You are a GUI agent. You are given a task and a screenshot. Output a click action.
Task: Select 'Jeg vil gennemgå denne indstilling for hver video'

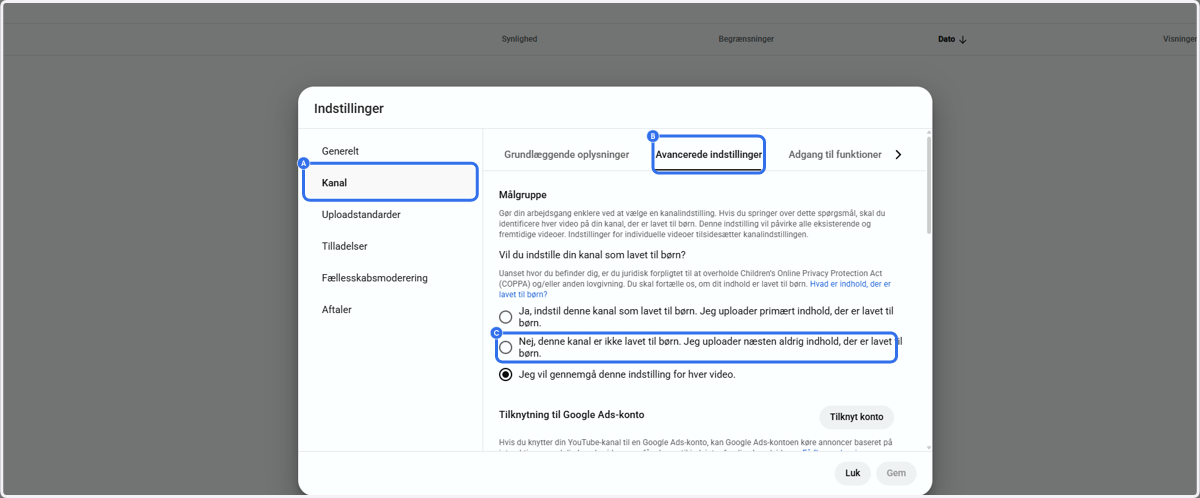tap(506, 375)
